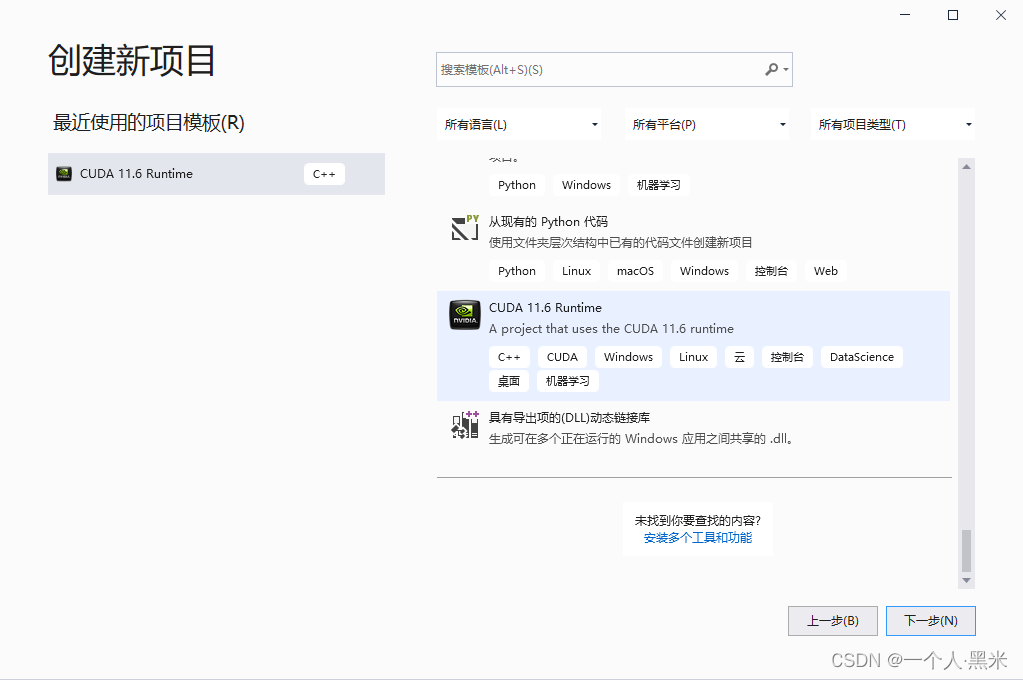Click the 桌面 tag
The width and height of the screenshot is (1023, 680).
(509, 381)
